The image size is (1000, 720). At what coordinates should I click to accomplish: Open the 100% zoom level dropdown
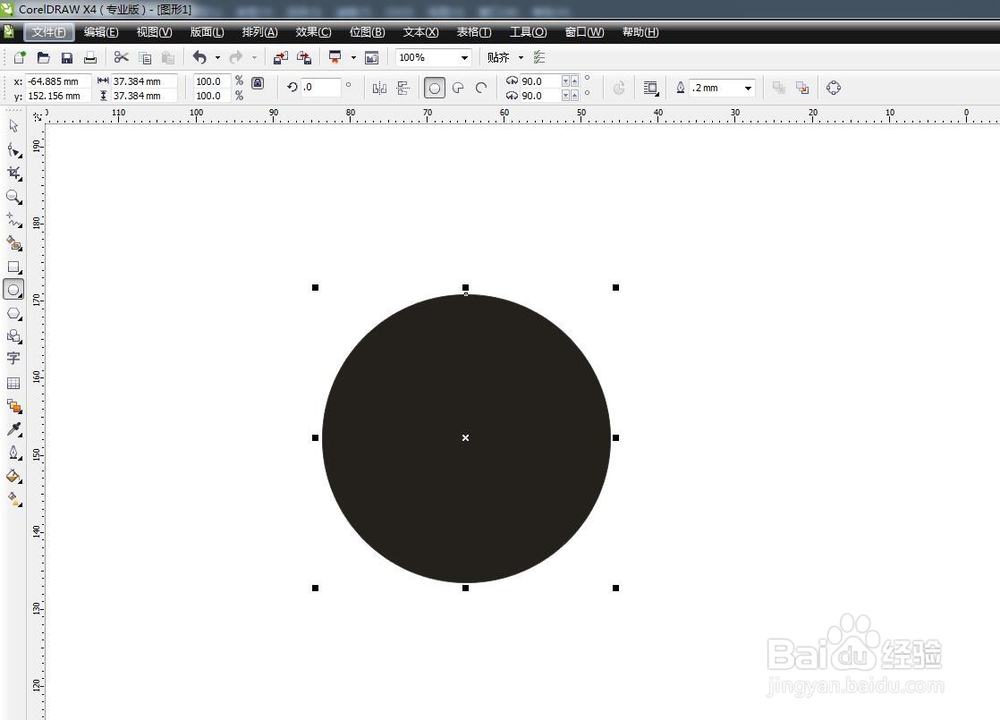click(x=464, y=57)
